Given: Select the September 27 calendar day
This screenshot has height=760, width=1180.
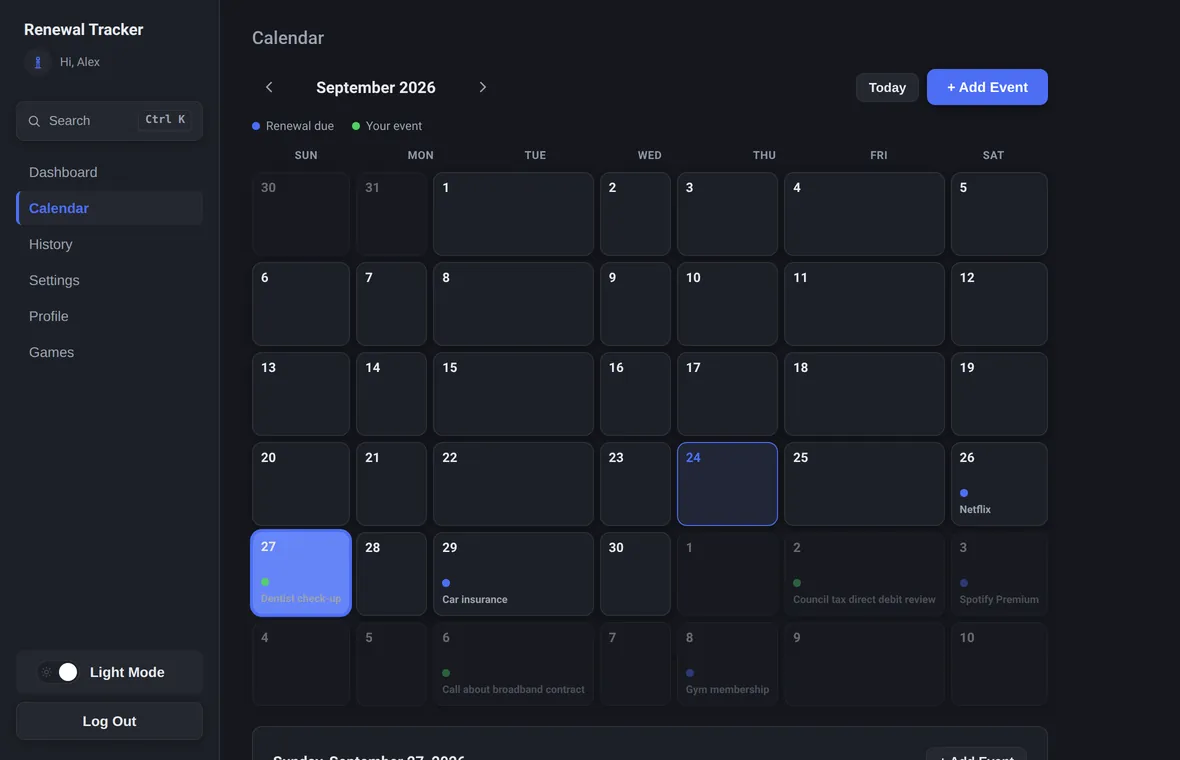Looking at the screenshot, I should point(301,573).
